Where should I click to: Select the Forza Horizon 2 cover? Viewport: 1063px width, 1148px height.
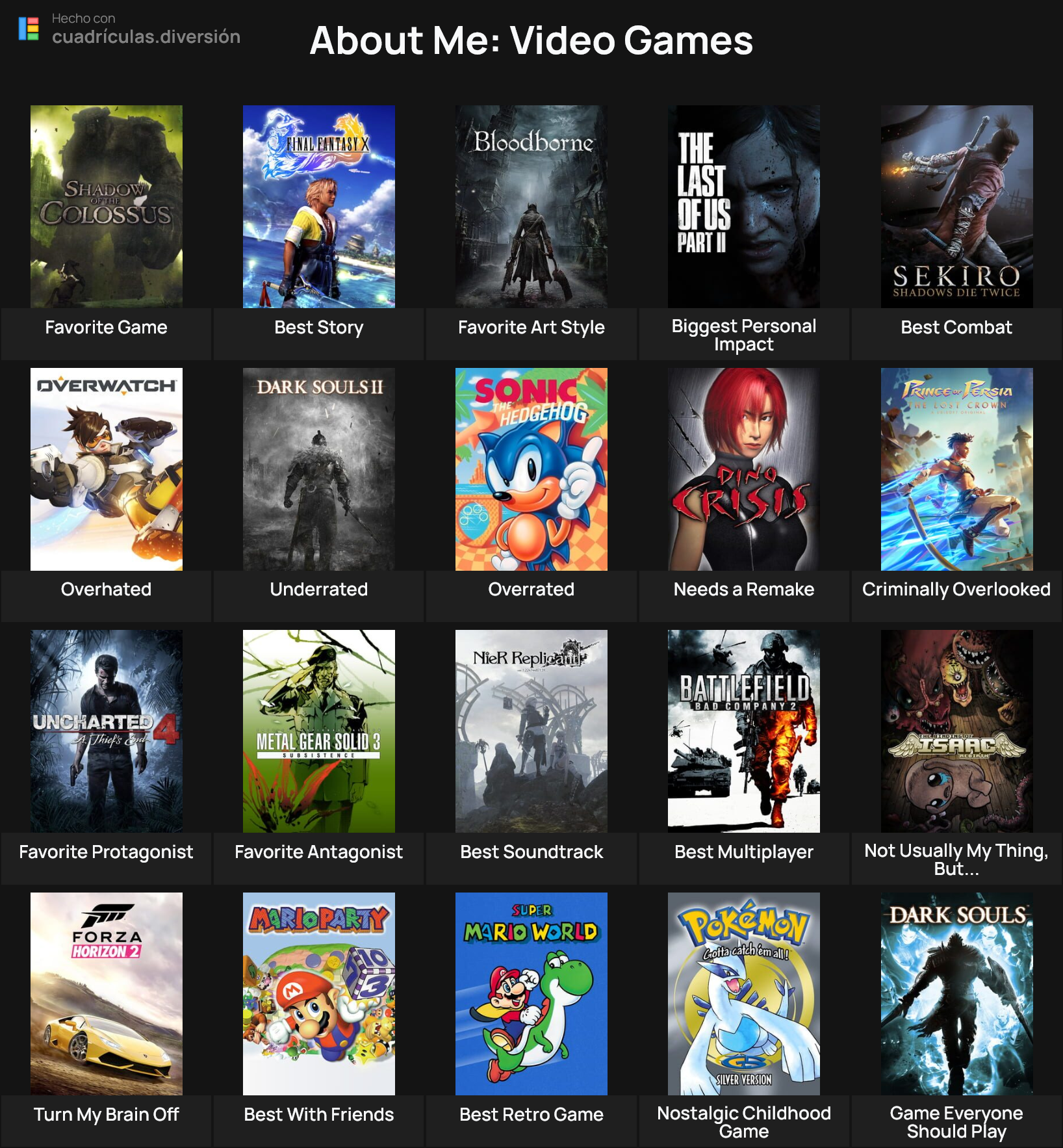point(107,994)
